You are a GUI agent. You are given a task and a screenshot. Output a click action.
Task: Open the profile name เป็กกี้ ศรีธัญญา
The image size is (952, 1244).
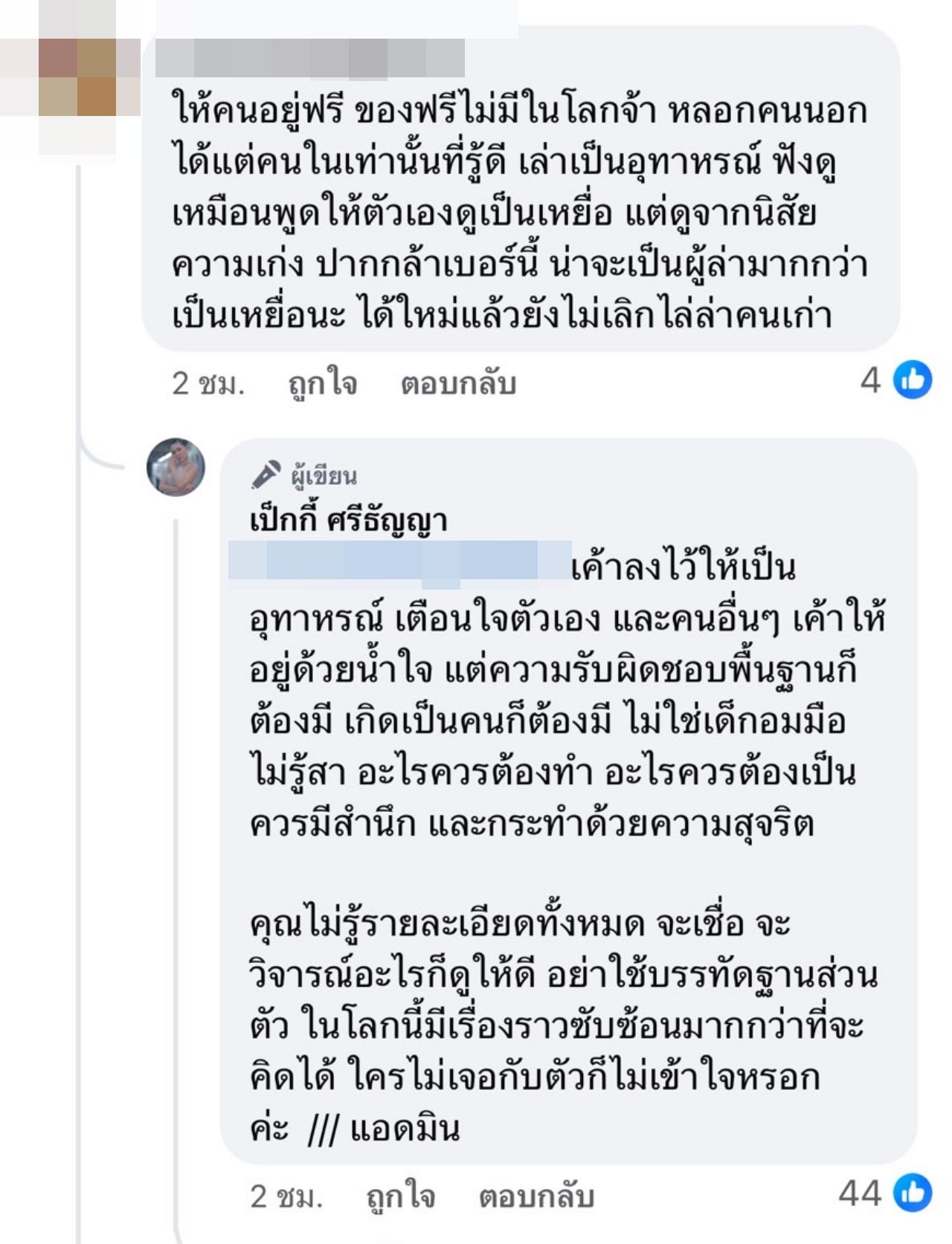tap(348, 521)
